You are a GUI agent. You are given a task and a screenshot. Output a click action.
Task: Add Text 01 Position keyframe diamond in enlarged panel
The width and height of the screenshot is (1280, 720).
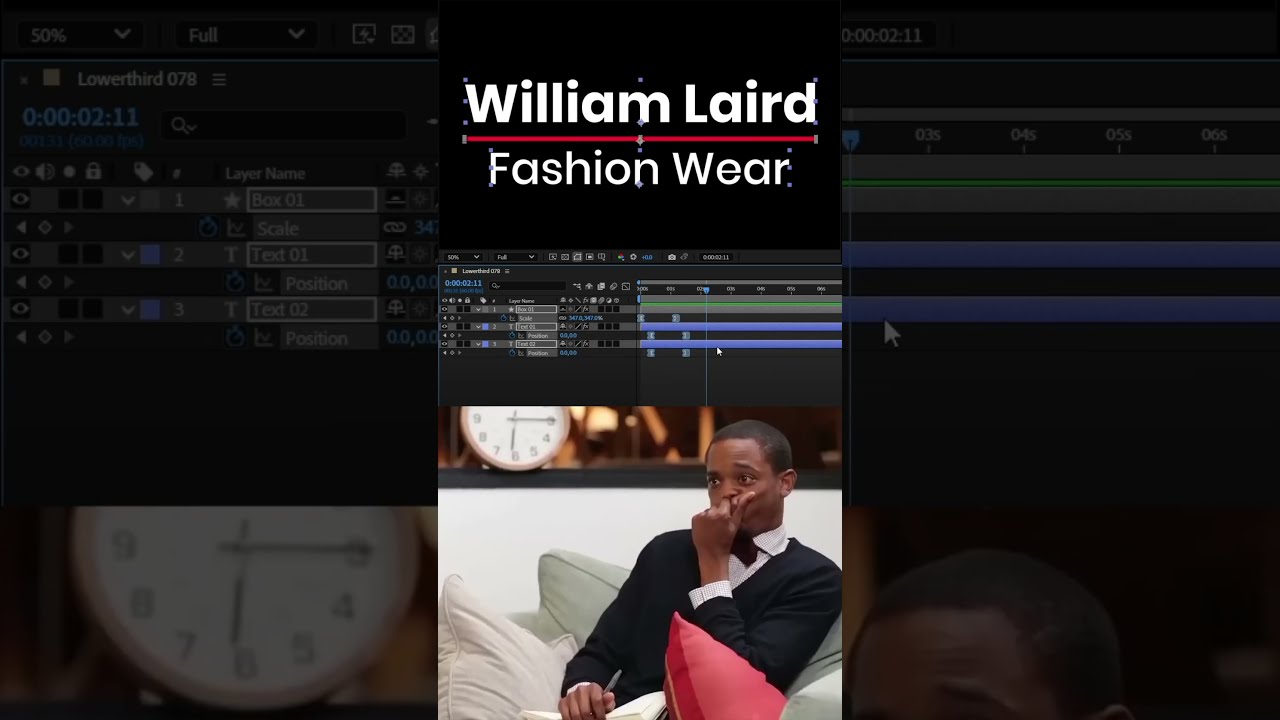[44, 283]
